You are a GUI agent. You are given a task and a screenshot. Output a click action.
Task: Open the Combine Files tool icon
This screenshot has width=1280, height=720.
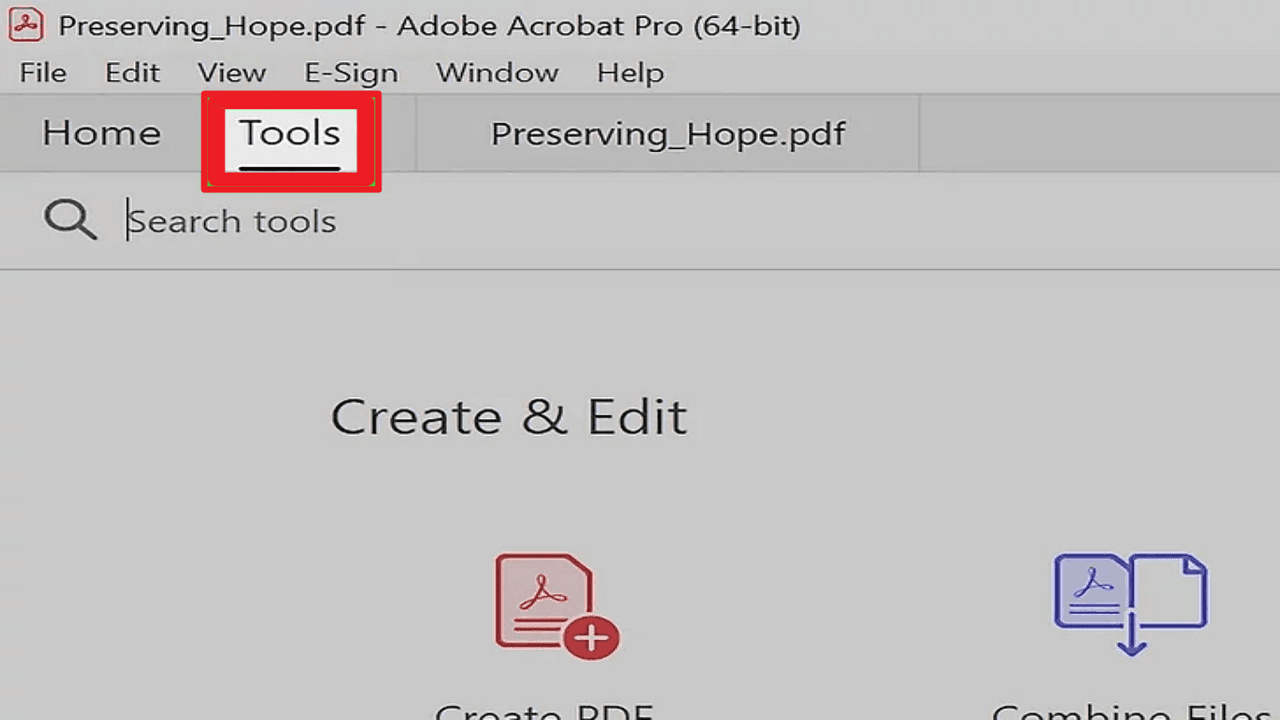(1130, 604)
